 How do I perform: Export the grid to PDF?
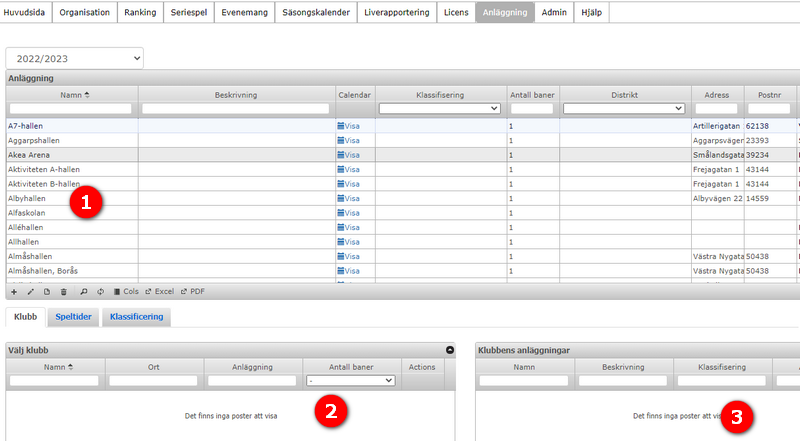[x=193, y=291]
